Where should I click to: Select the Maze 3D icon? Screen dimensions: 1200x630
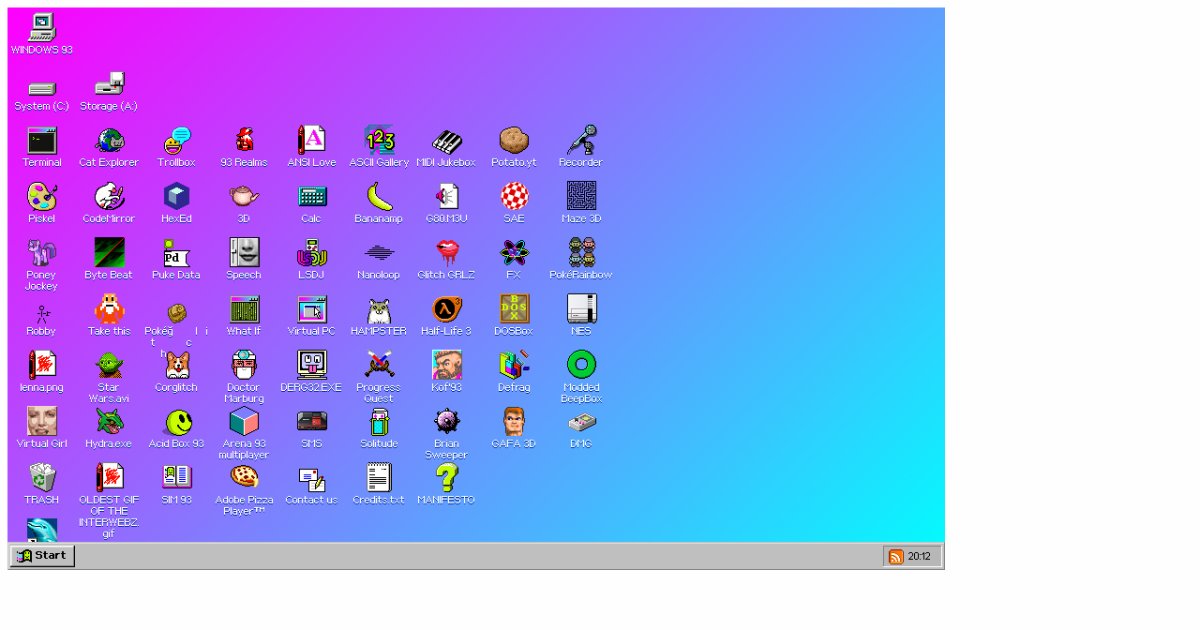pos(581,198)
